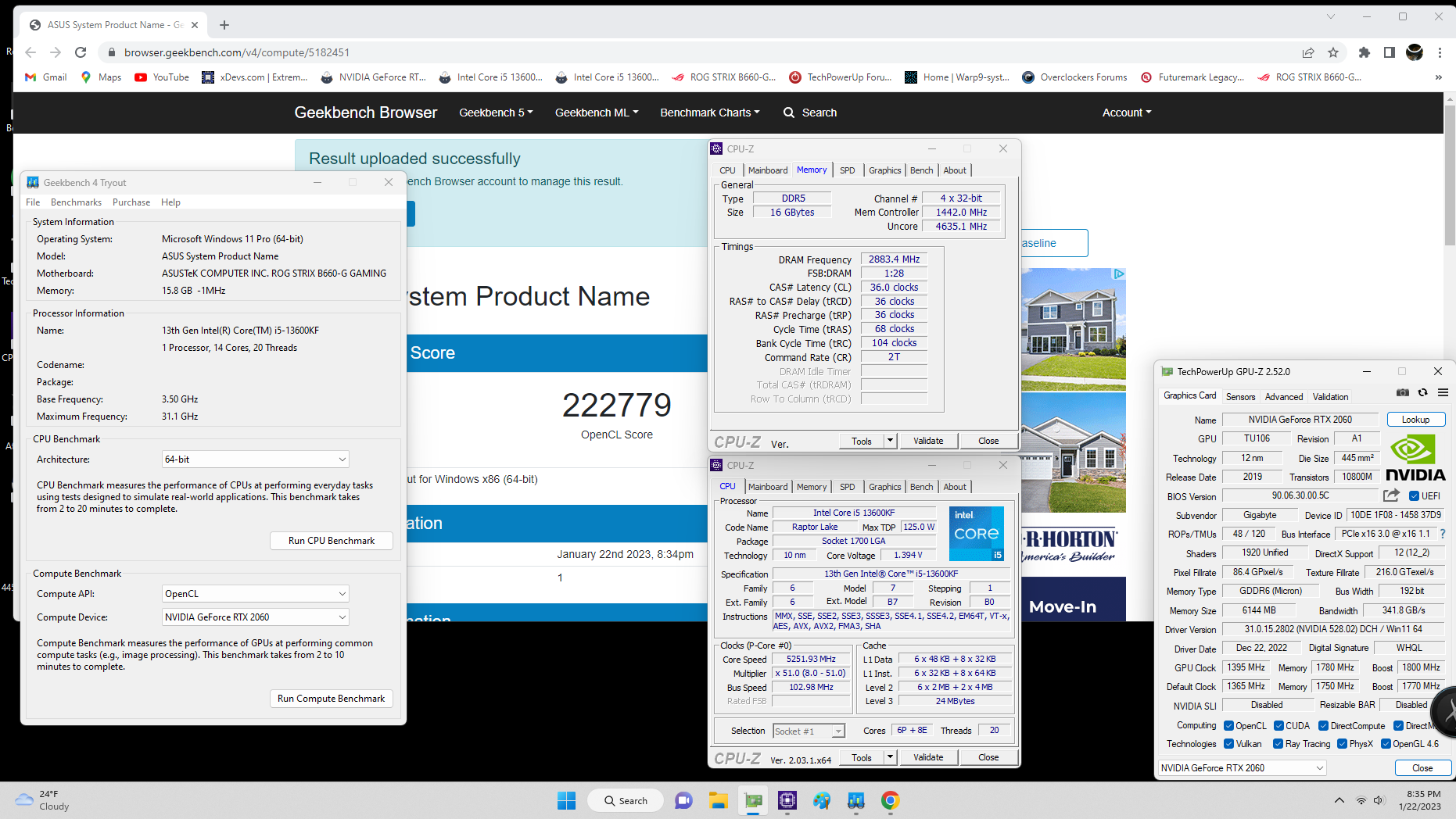1456x819 pixels.
Task: Reload the Geekbench browser page
Action: point(81,52)
